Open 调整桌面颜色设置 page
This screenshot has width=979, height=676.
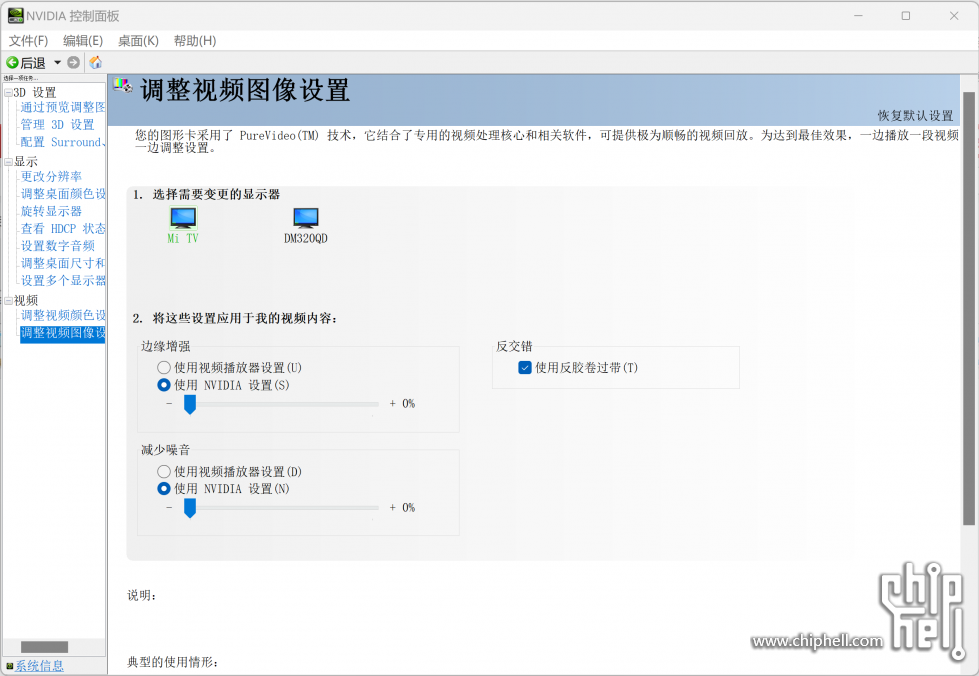[63, 194]
